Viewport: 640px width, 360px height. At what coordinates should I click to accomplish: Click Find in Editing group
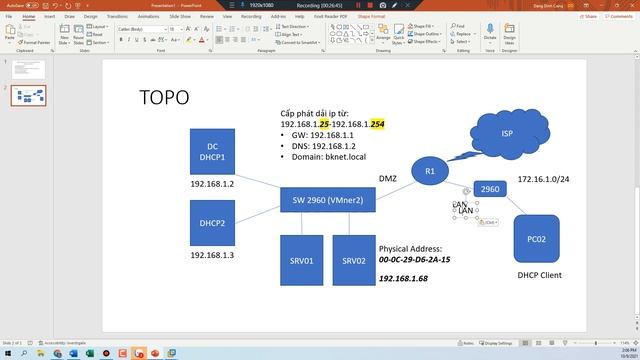(458, 26)
